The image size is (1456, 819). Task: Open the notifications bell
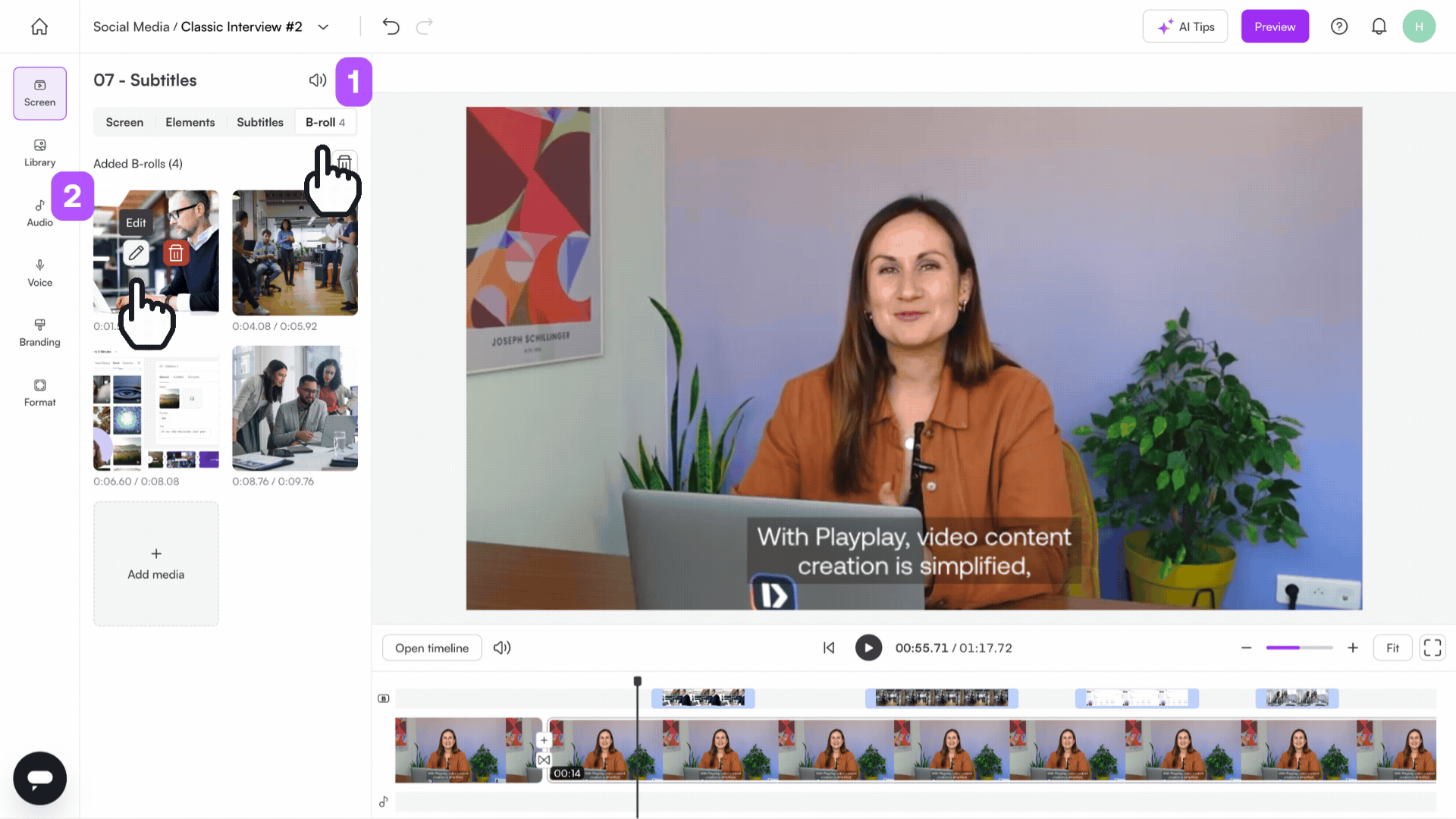[1379, 27]
